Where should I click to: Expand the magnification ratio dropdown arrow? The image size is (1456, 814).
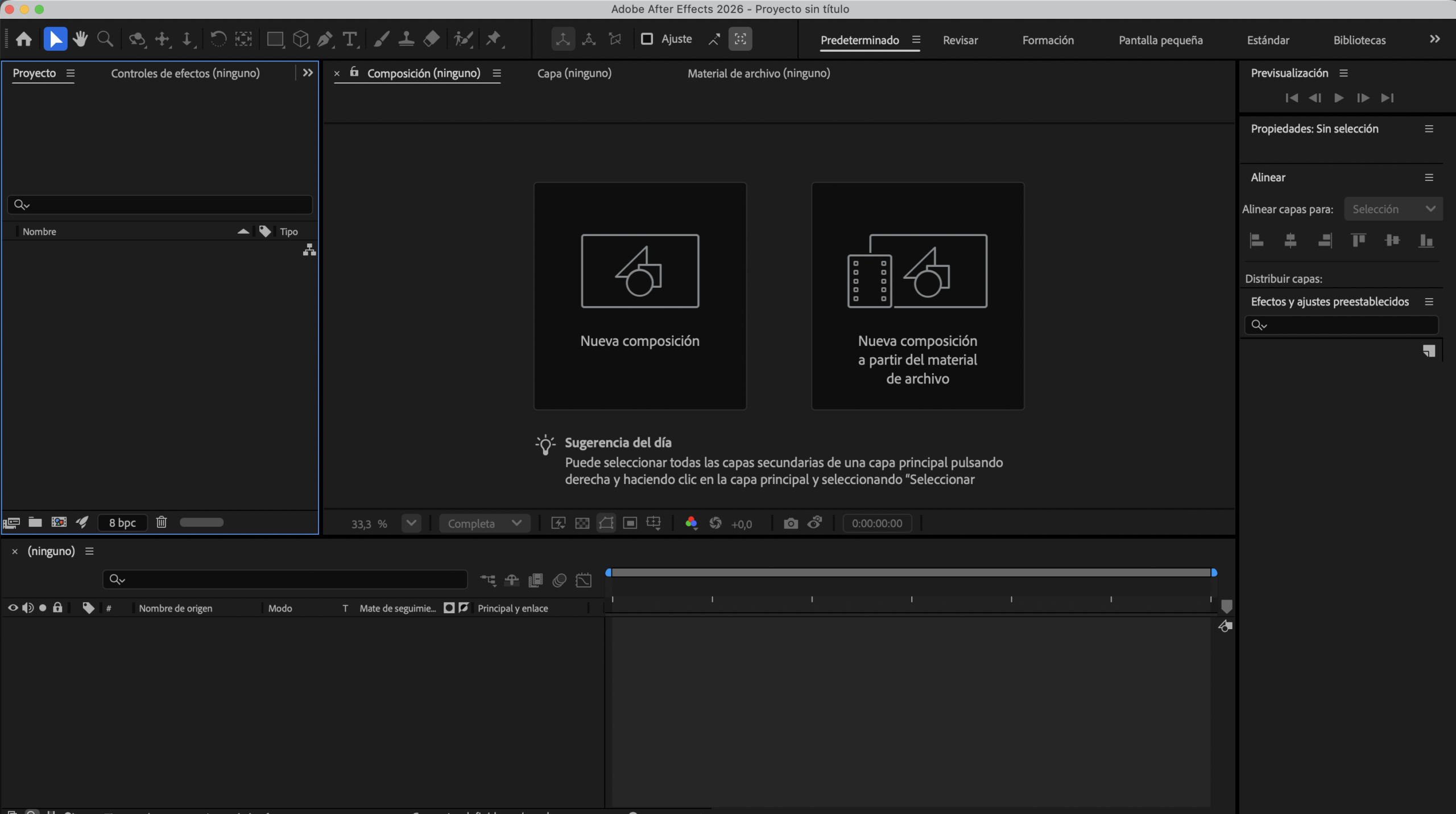[x=411, y=523]
